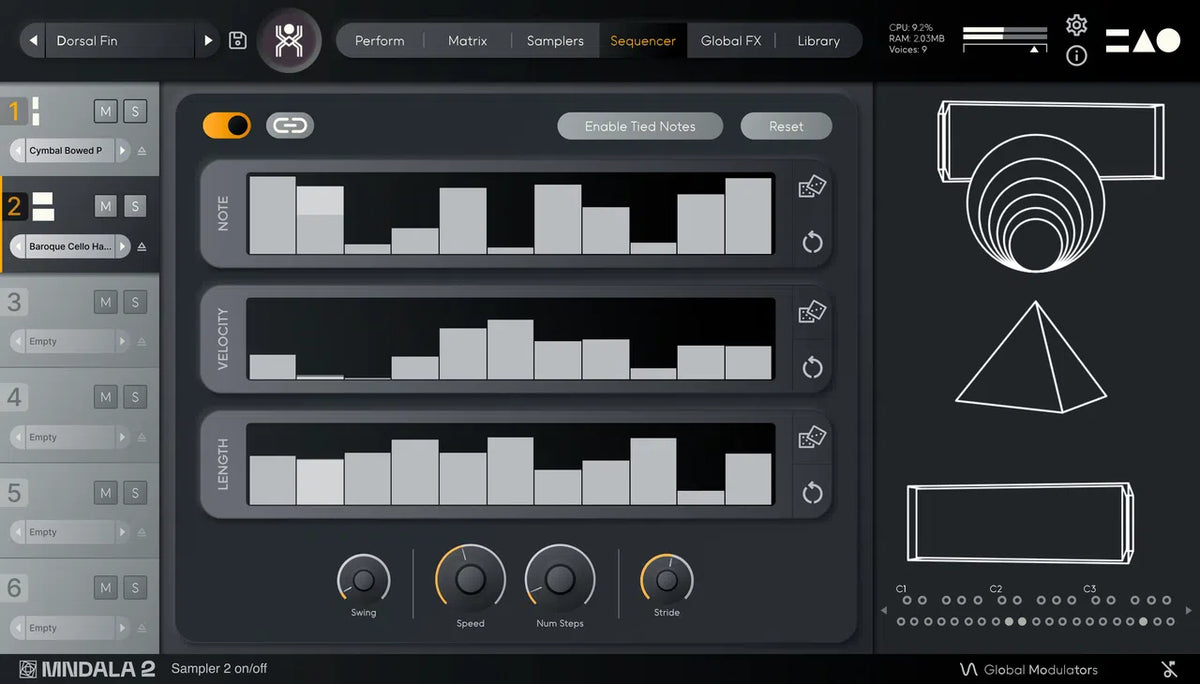
Task: Randomize the Length lane with dice icon
Action: tap(811, 438)
